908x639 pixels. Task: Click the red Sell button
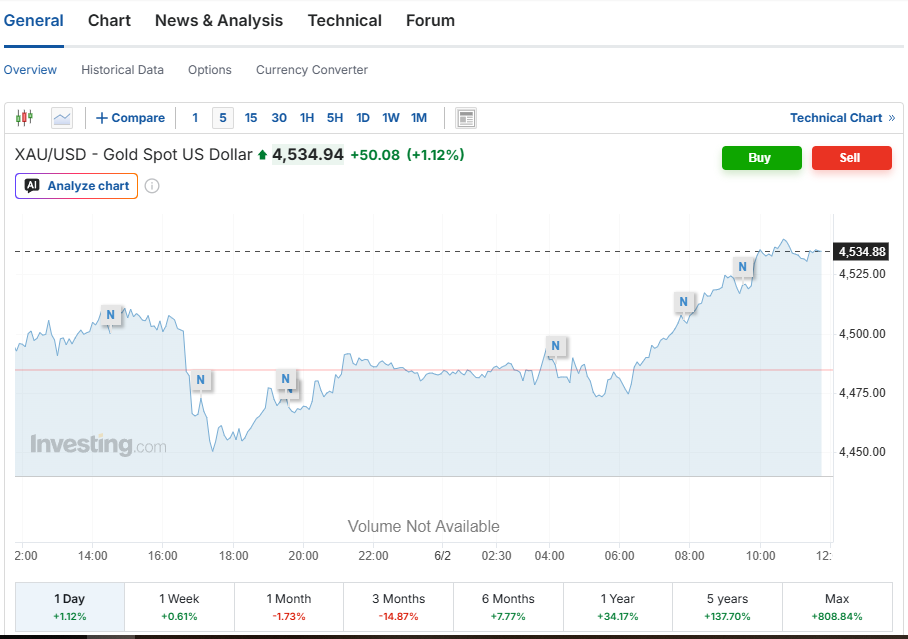point(851,158)
